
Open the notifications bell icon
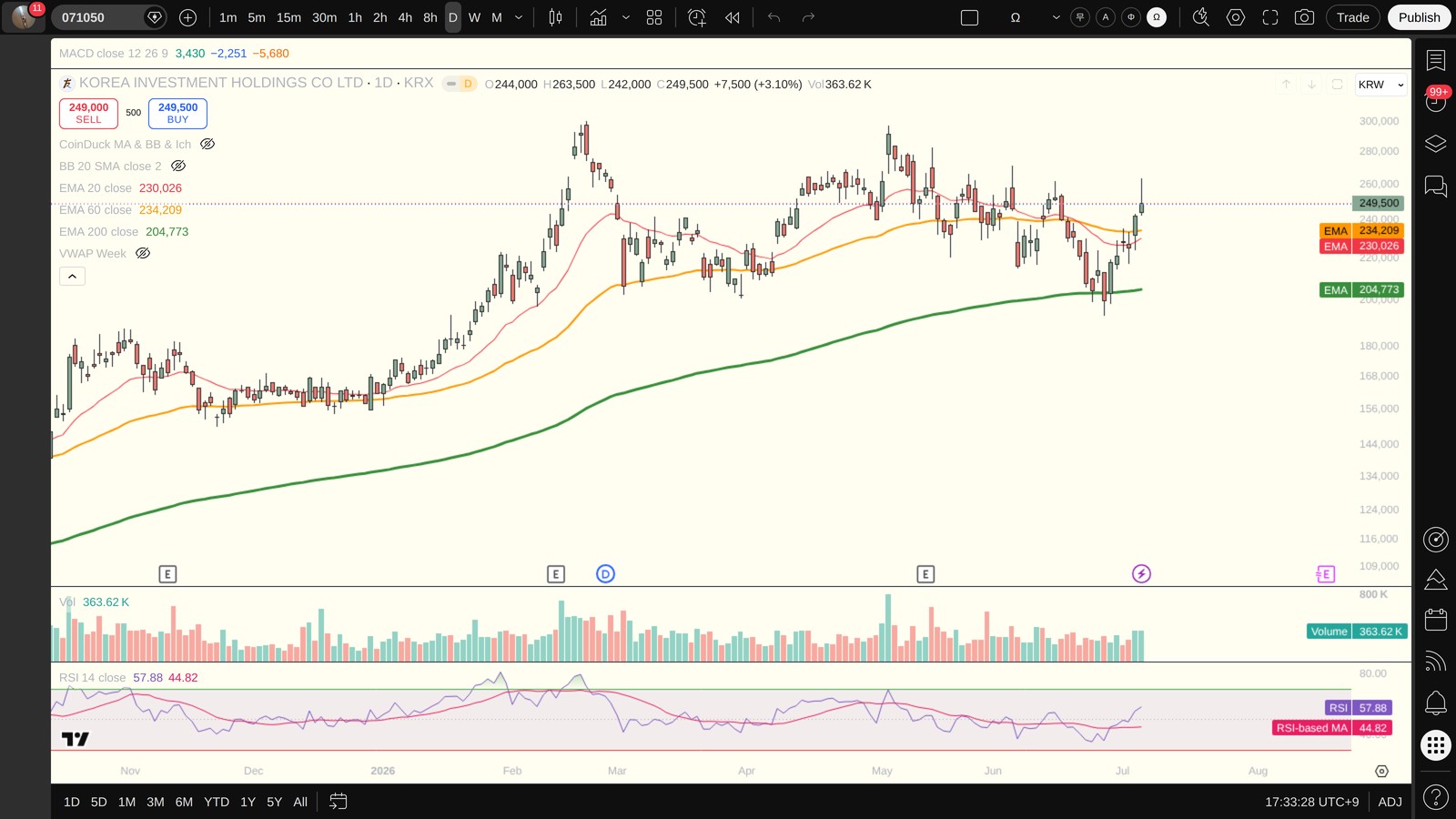click(x=1436, y=703)
